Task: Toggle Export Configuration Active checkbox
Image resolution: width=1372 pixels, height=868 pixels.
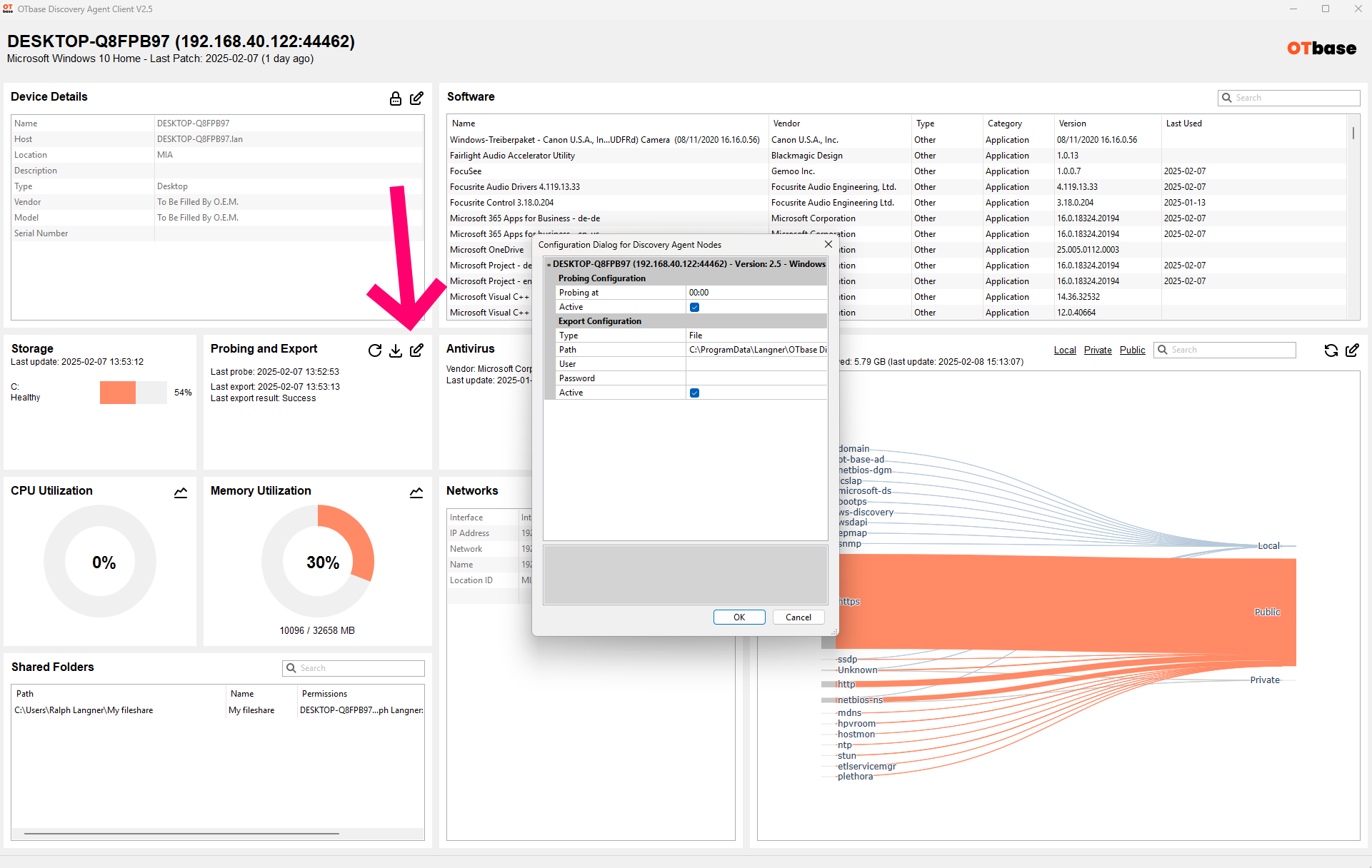Action: [x=694, y=393]
